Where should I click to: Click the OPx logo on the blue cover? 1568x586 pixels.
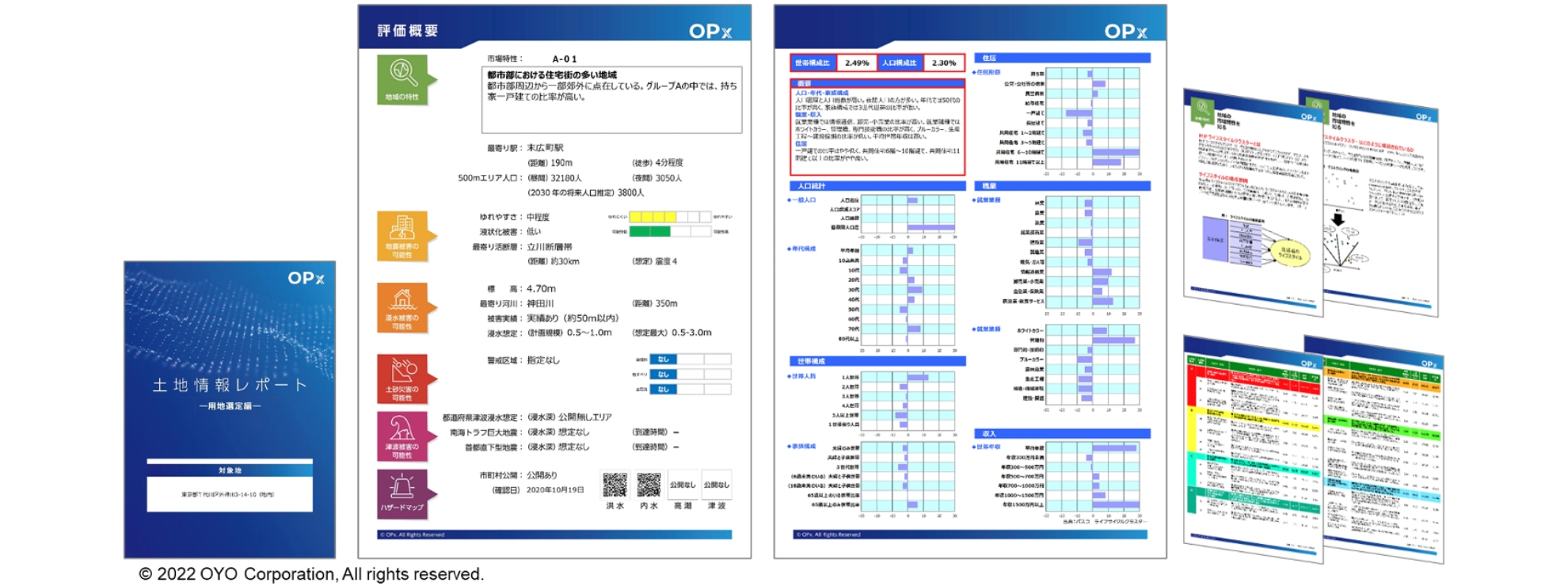[306, 278]
